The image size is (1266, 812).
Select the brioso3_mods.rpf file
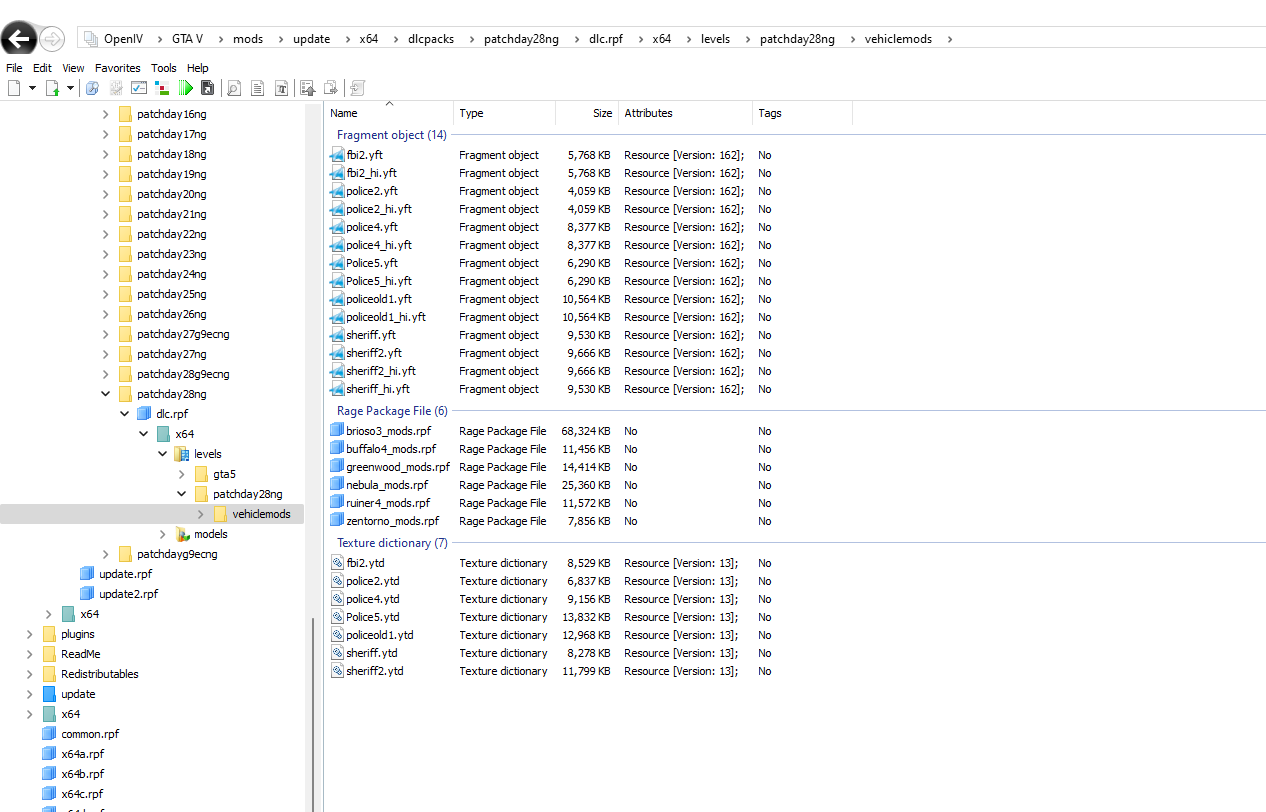click(388, 431)
